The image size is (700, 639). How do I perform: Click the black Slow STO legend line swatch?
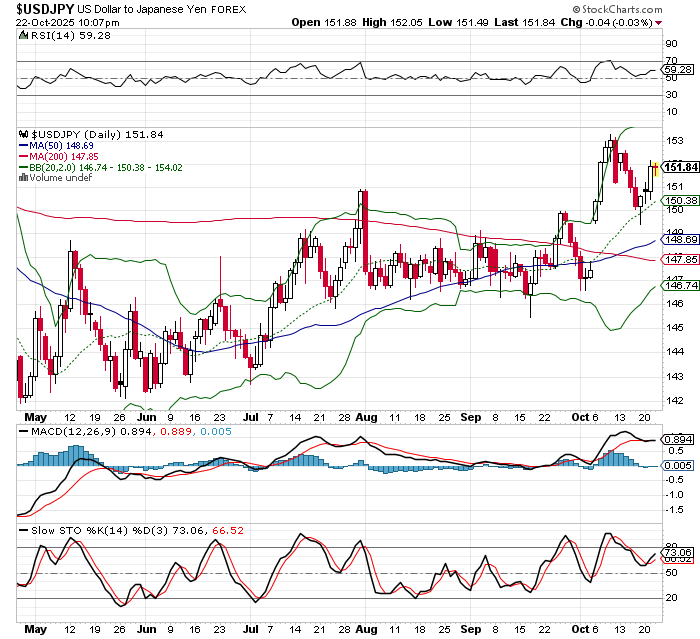(24, 530)
